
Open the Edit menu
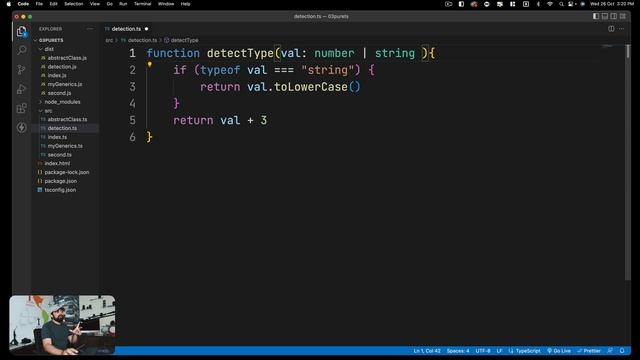click(53, 4)
